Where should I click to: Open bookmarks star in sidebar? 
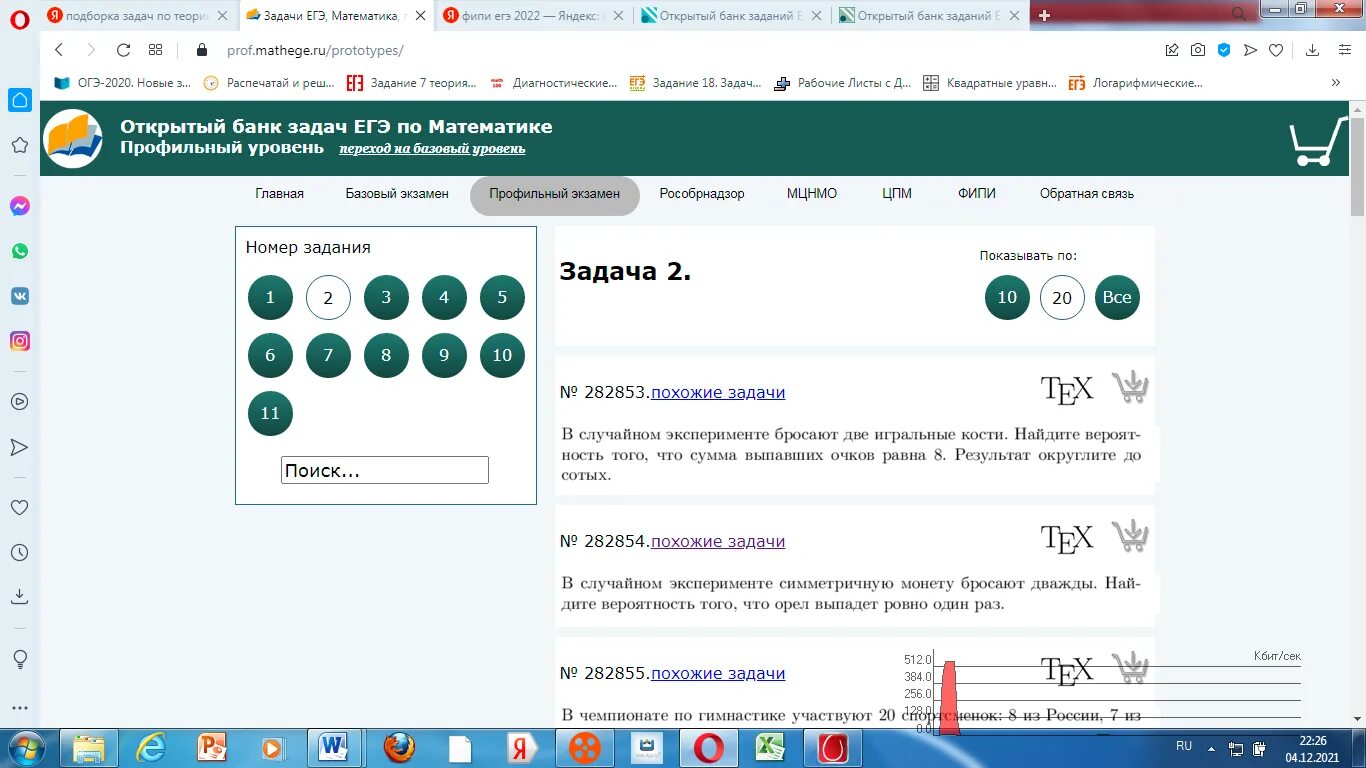tap(19, 145)
